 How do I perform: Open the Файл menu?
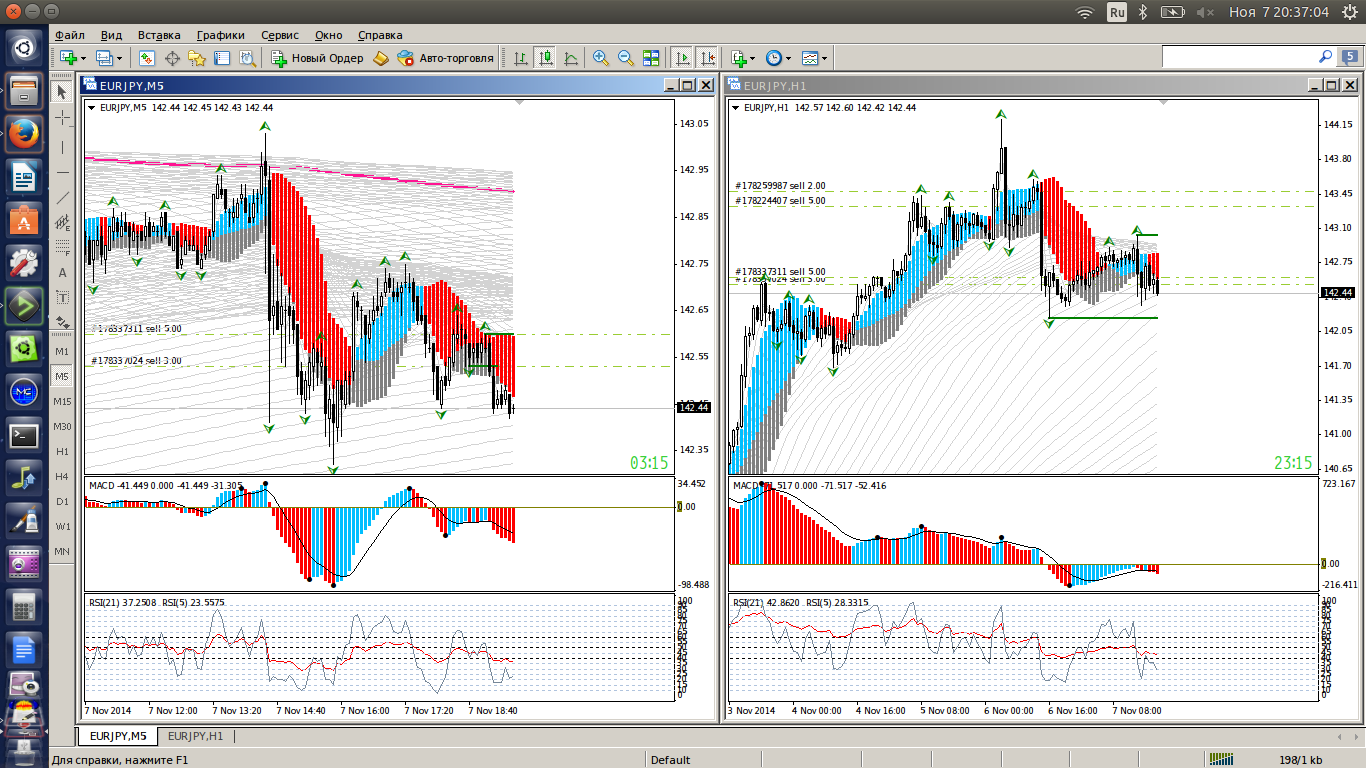coord(70,35)
